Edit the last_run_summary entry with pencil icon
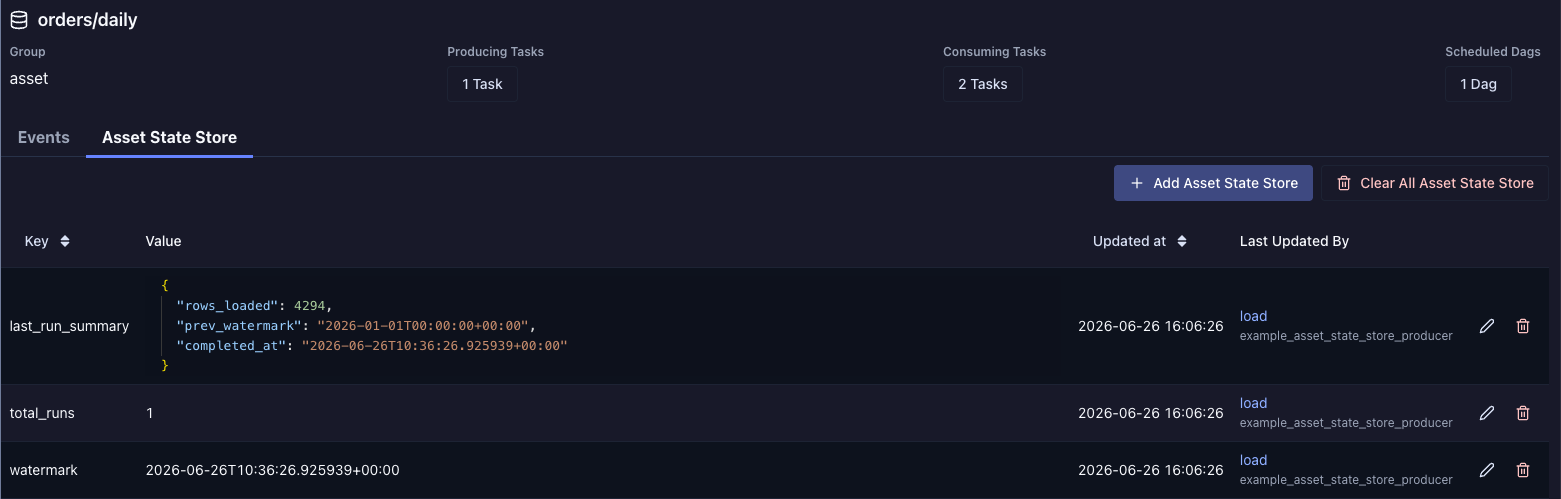This screenshot has height=499, width=1561. pyautogui.click(x=1487, y=326)
